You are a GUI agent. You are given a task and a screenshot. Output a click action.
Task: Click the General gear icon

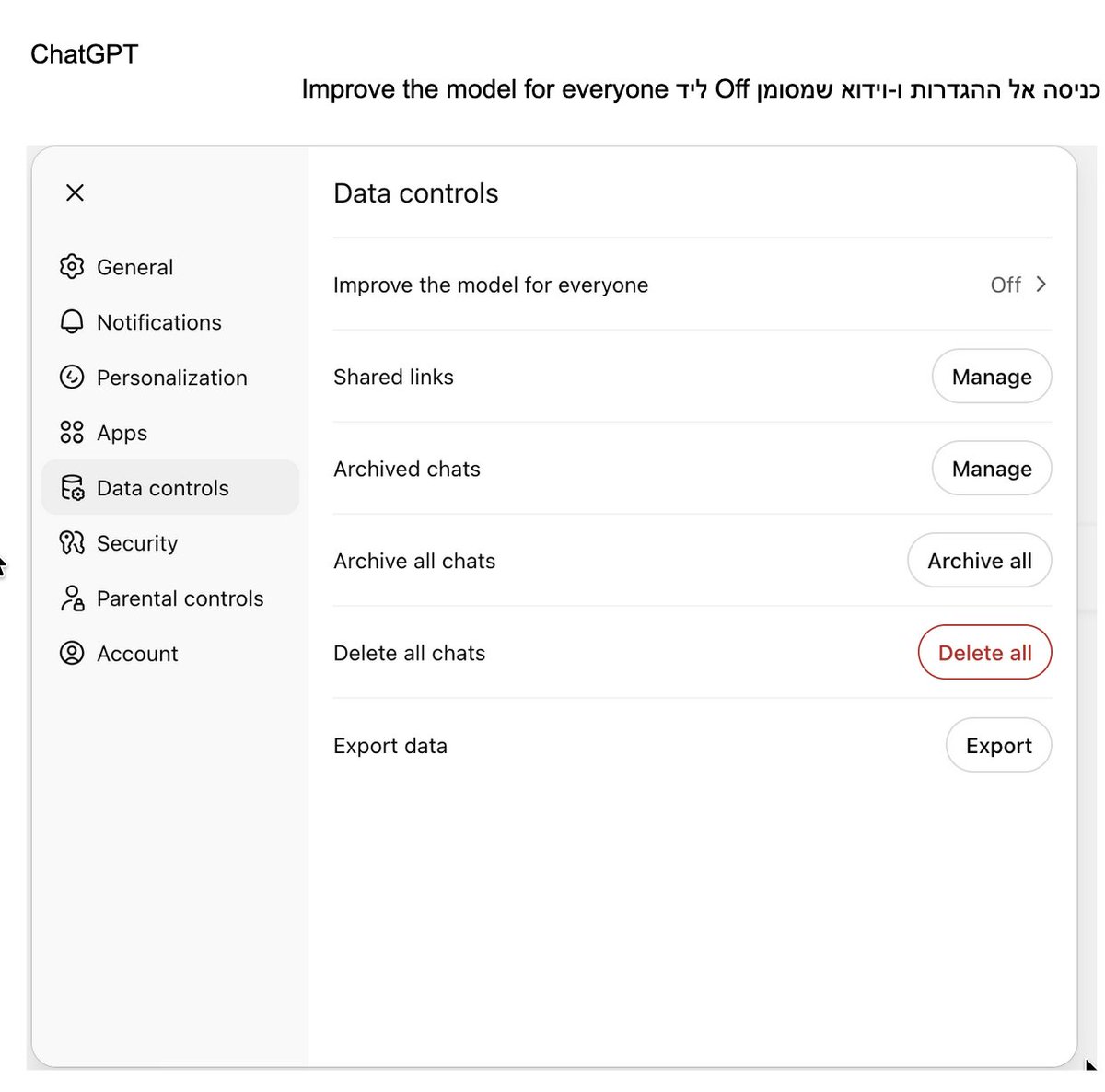coord(72,267)
